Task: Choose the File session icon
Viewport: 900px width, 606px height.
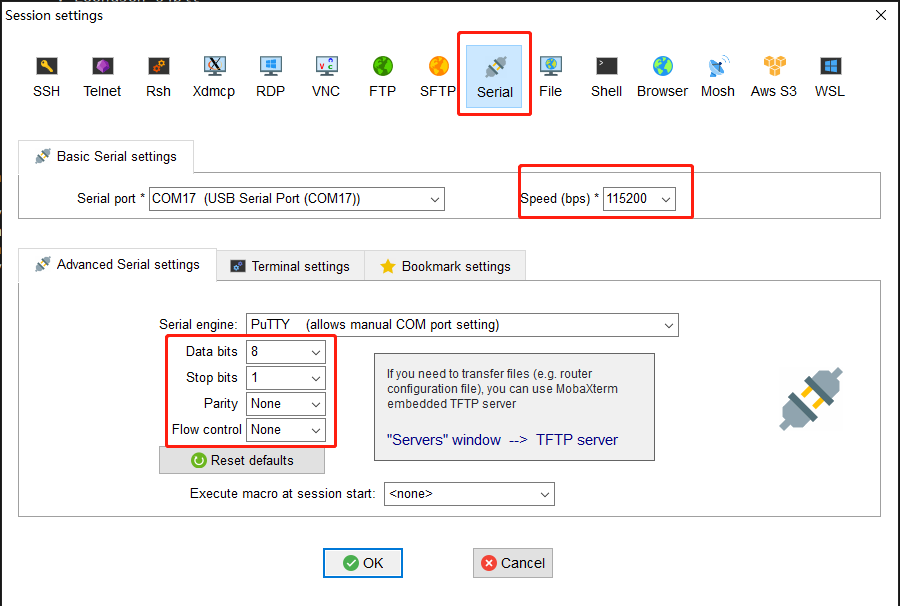Action: (550, 77)
